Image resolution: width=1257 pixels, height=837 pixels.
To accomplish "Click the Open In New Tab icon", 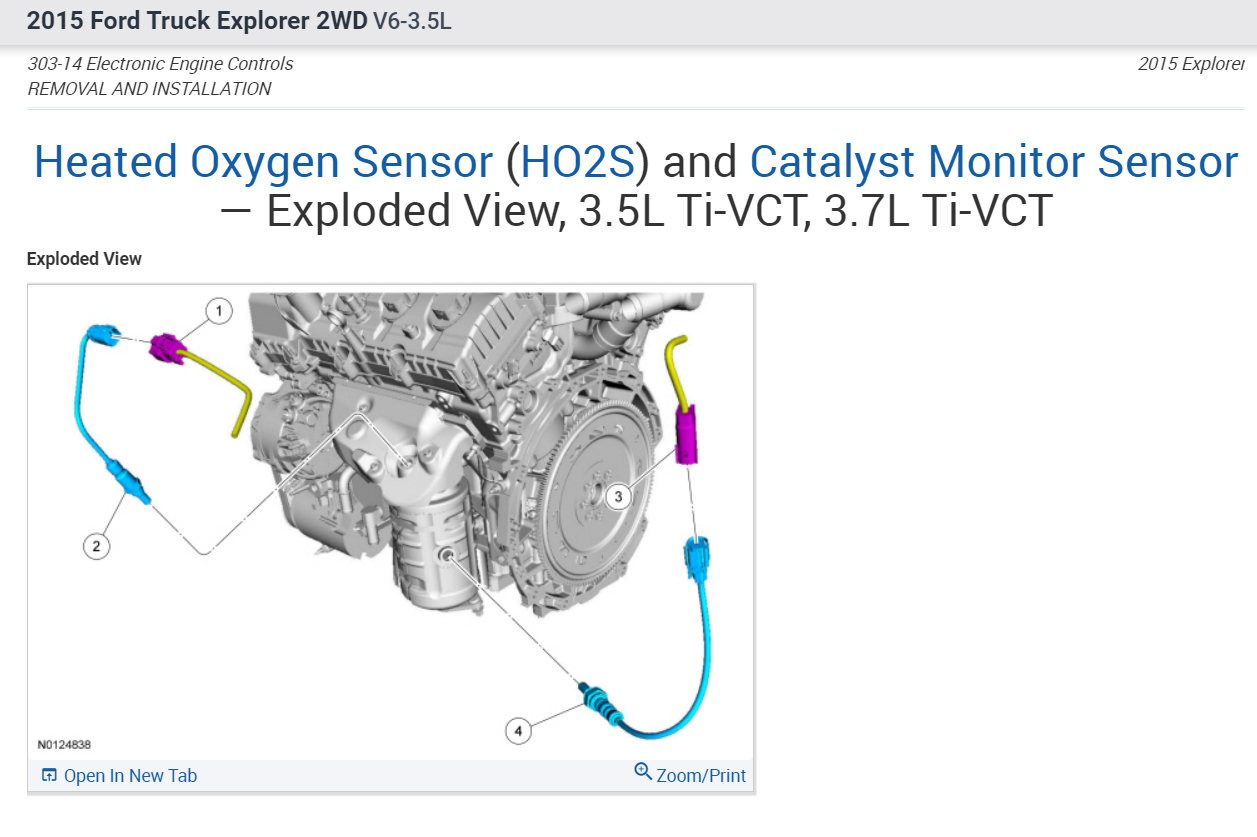I will [x=49, y=776].
